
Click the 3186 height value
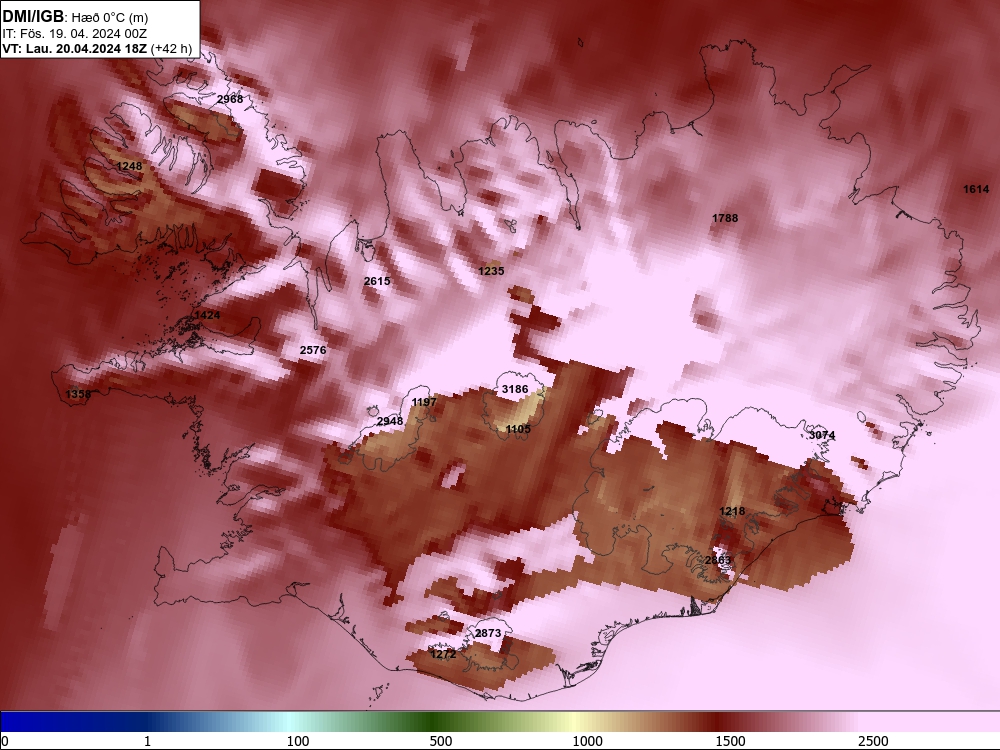coord(515,389)
